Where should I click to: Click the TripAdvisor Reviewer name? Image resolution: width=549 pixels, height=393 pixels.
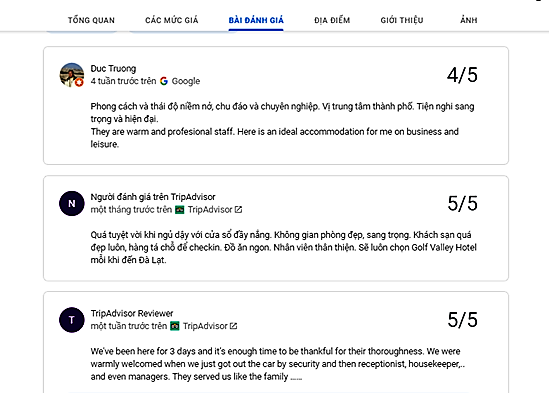point(132,313)
